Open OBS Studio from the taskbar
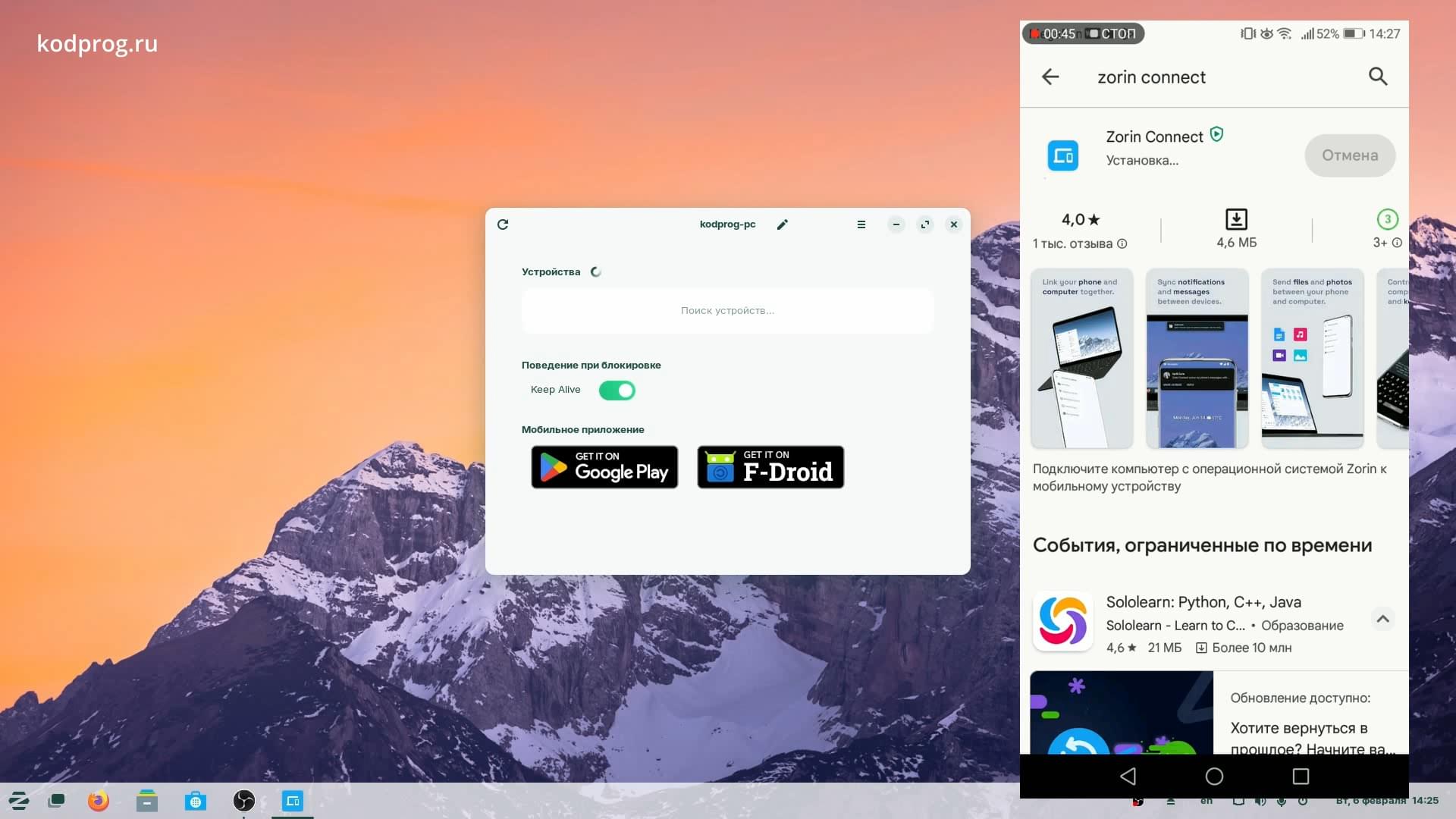The width and height of the screenshot is (1456, 819). point(243,801)
